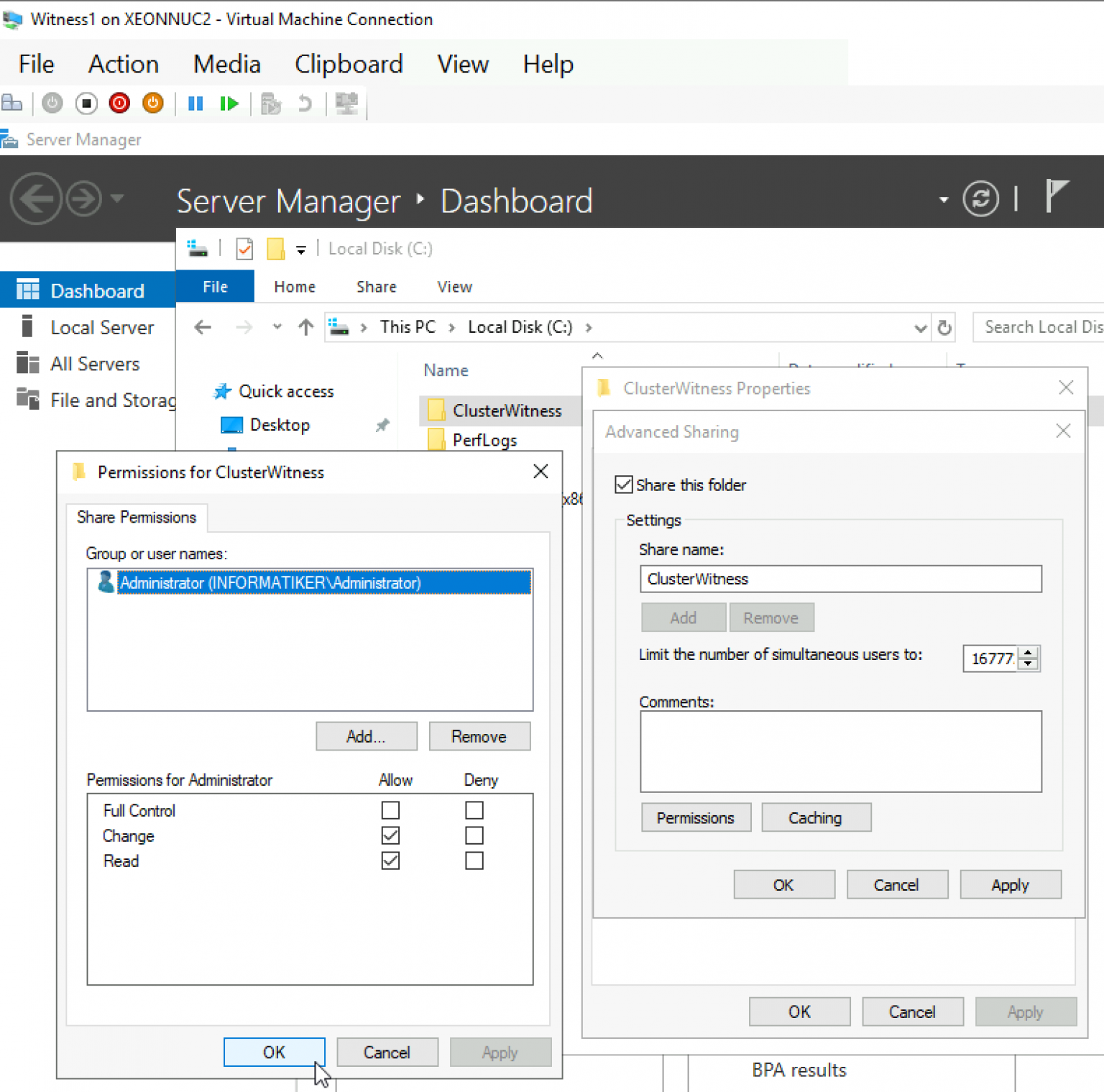Image resolution: width=1104 pixels, height=1092 pixels.
Task: Apply changes in ClusterWitness Properties
Action: (x=1026, y=1011)
